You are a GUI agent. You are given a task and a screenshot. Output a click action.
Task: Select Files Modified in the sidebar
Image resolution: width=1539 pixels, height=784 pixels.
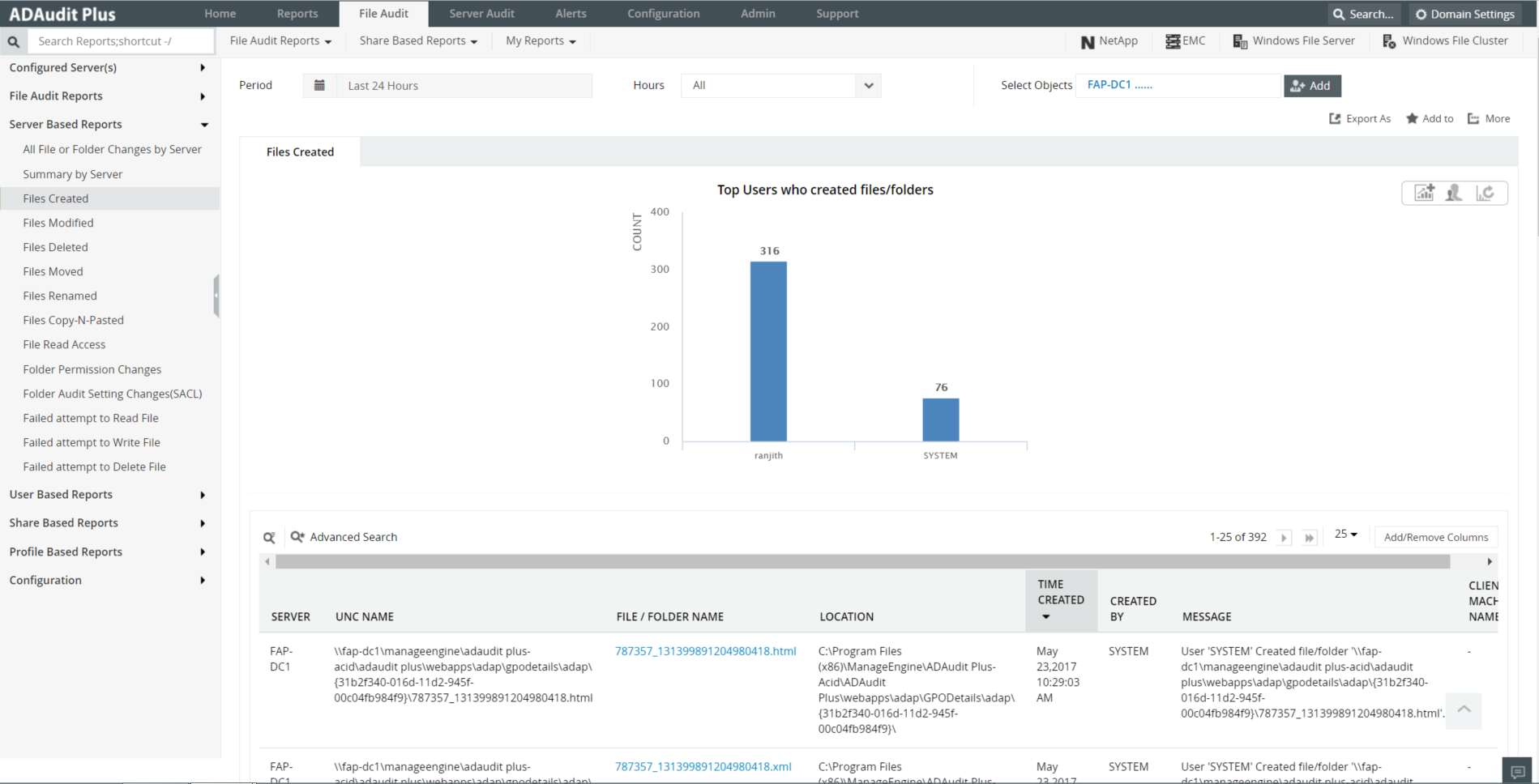(x=58, y=223)
